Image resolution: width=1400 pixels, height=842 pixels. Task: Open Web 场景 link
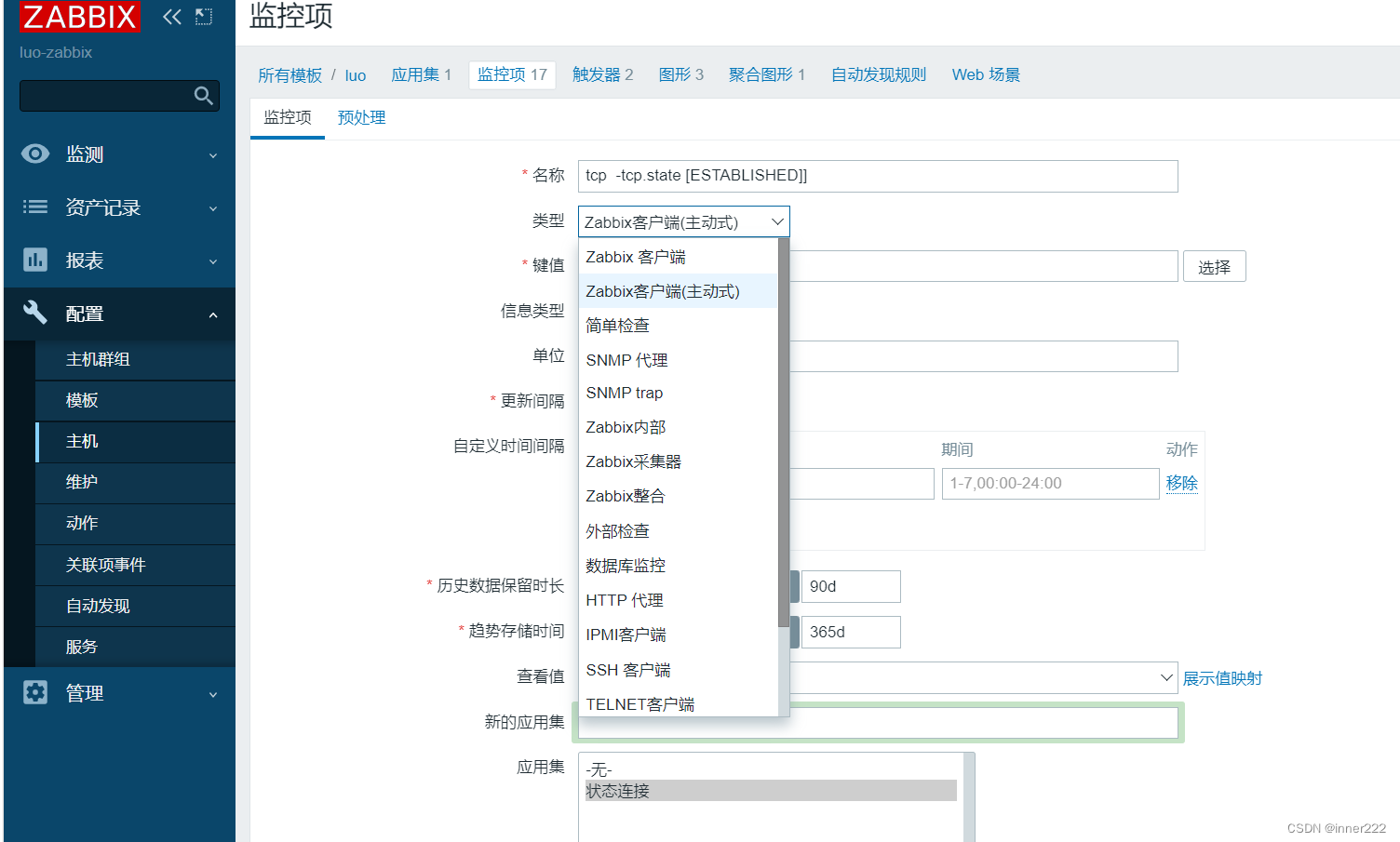(986, 74)
